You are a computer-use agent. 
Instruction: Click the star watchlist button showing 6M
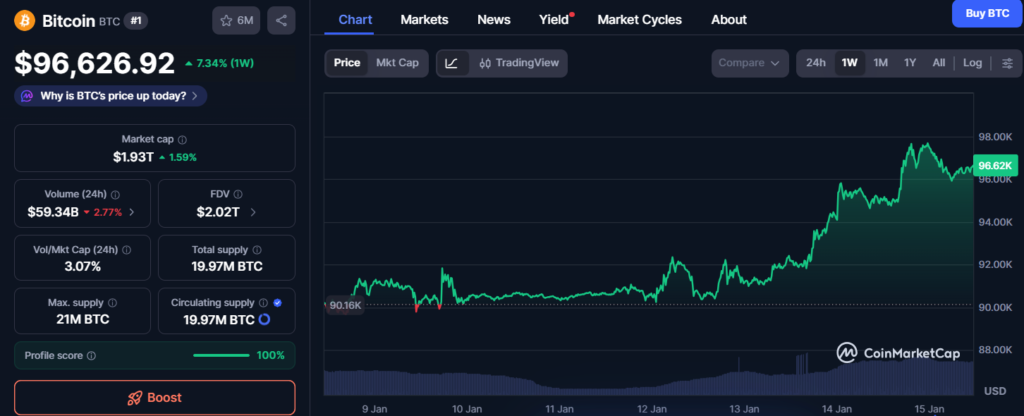pyautogui.click(x=236, y=20)
